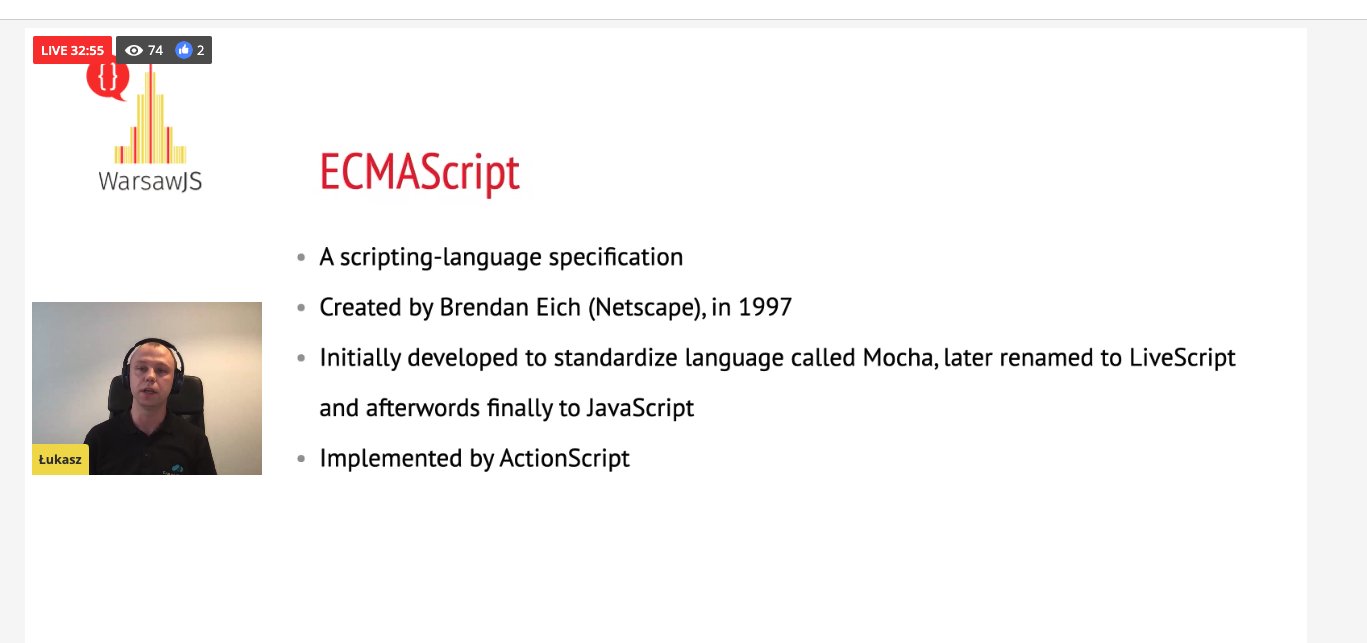This screenshot has width=1367, height=643.
Task: Click the bullet dot before 'A scripting-language'
Action: [301, 258]
